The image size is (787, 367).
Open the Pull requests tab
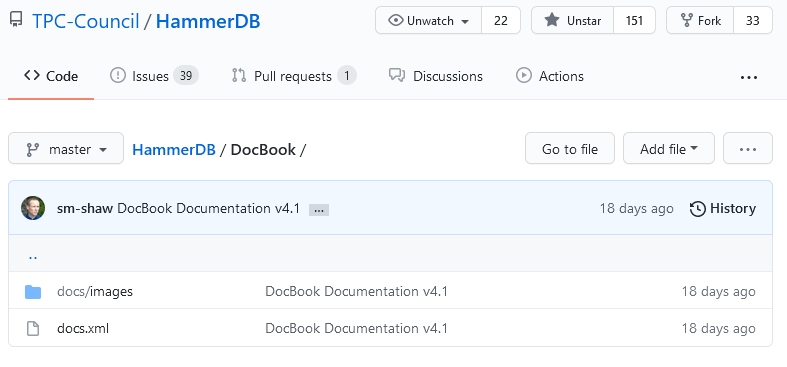293,76
